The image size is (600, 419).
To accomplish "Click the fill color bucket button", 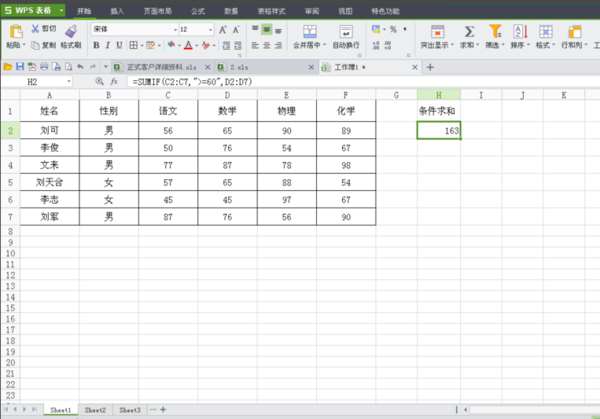I will pyautogui.click(x=171, y=45).
